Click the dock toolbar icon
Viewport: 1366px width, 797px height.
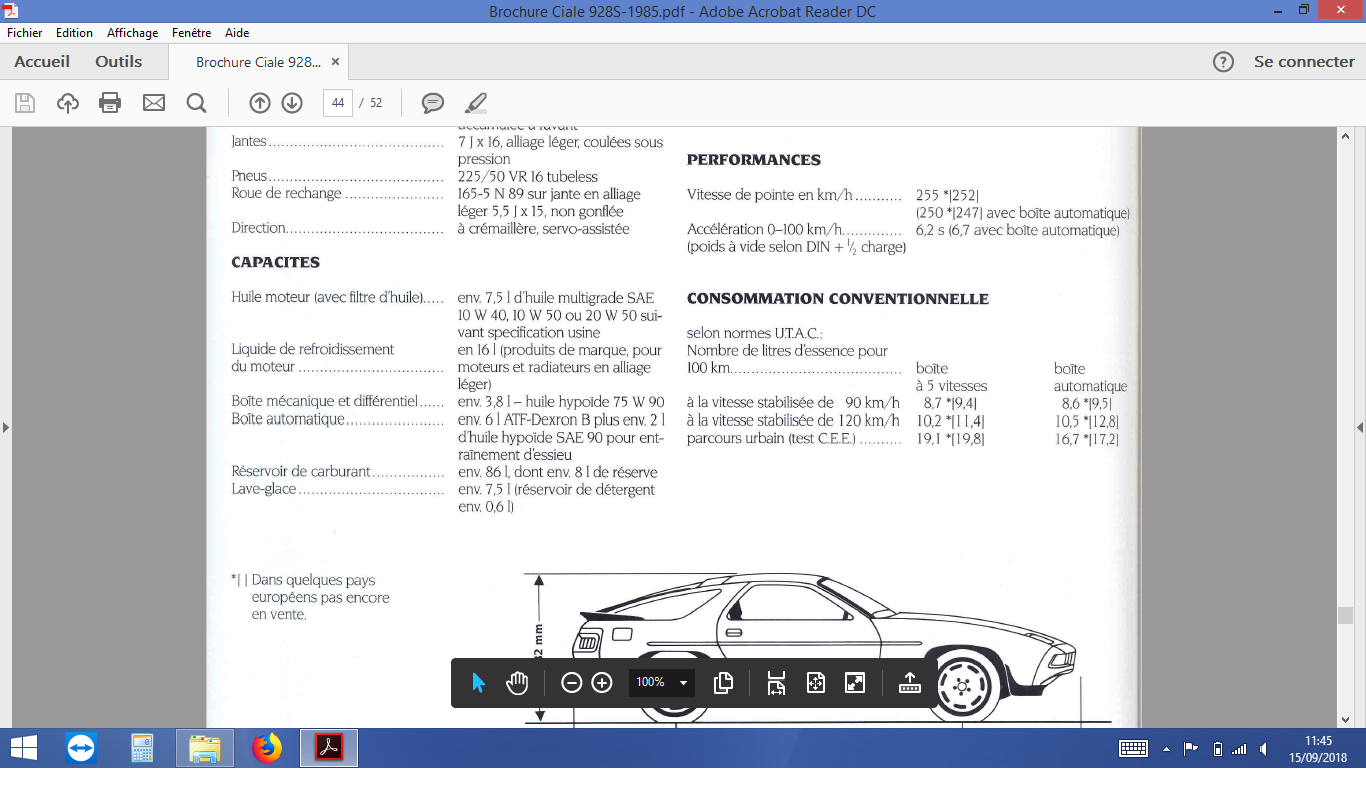909,682
